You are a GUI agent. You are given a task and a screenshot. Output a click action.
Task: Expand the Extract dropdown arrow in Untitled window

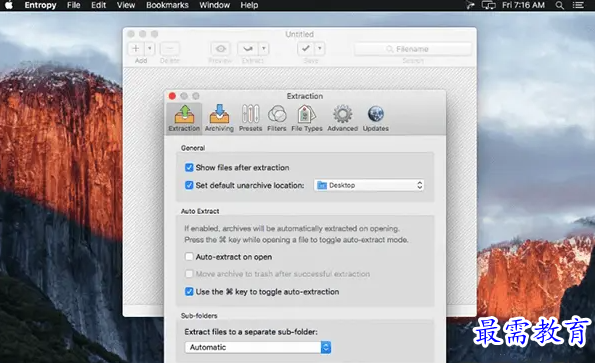(x=263, y=49)
